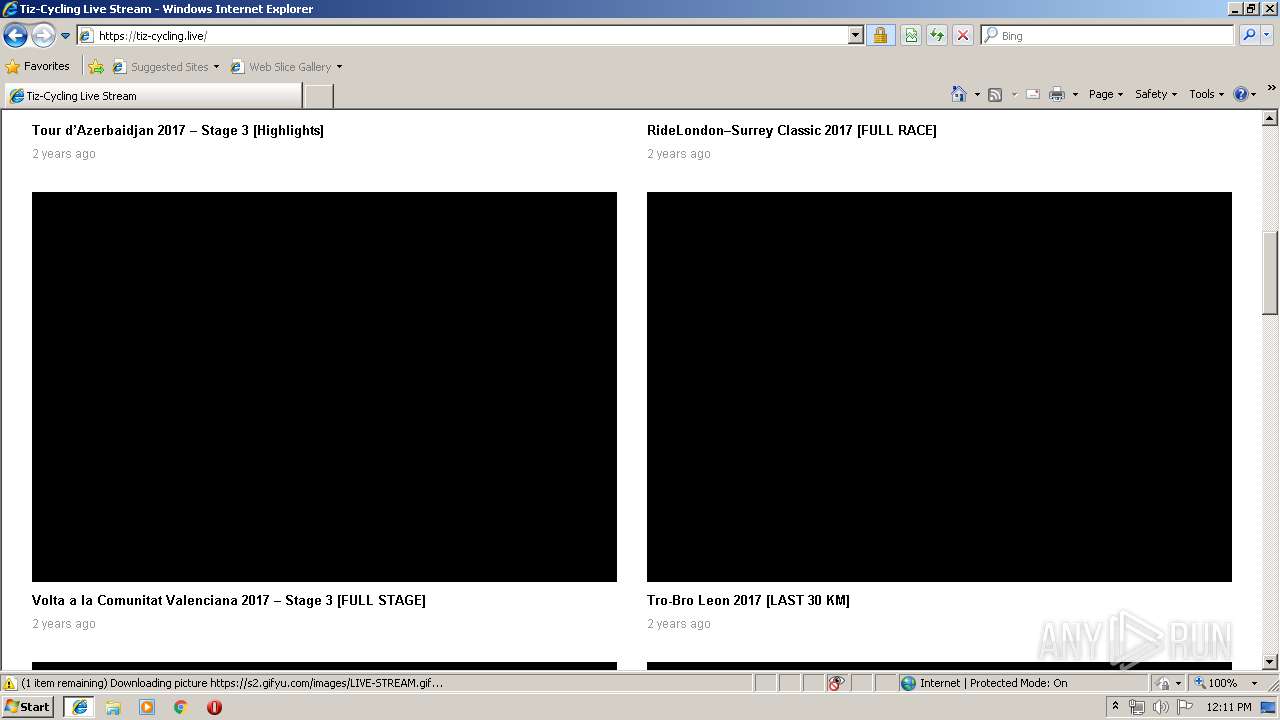1280x720 pixels.
Task: Click the Read Mail envelope icon
Action: point(1033,94)
